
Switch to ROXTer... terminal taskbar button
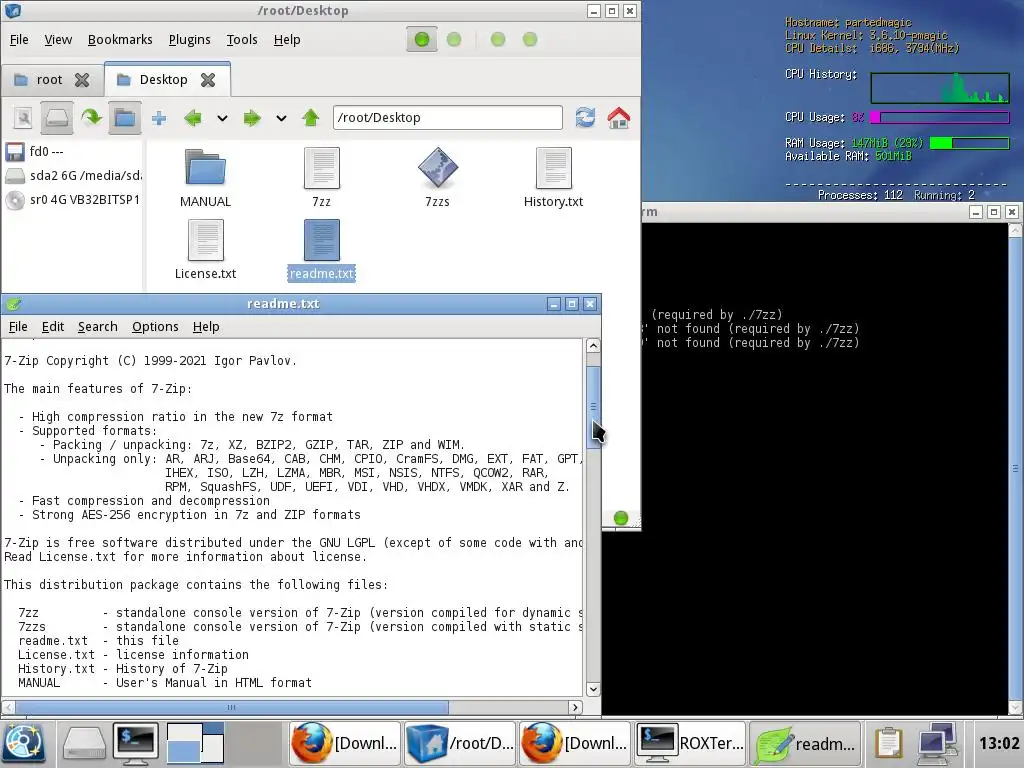pyautogui.click(x=690, y=743)
